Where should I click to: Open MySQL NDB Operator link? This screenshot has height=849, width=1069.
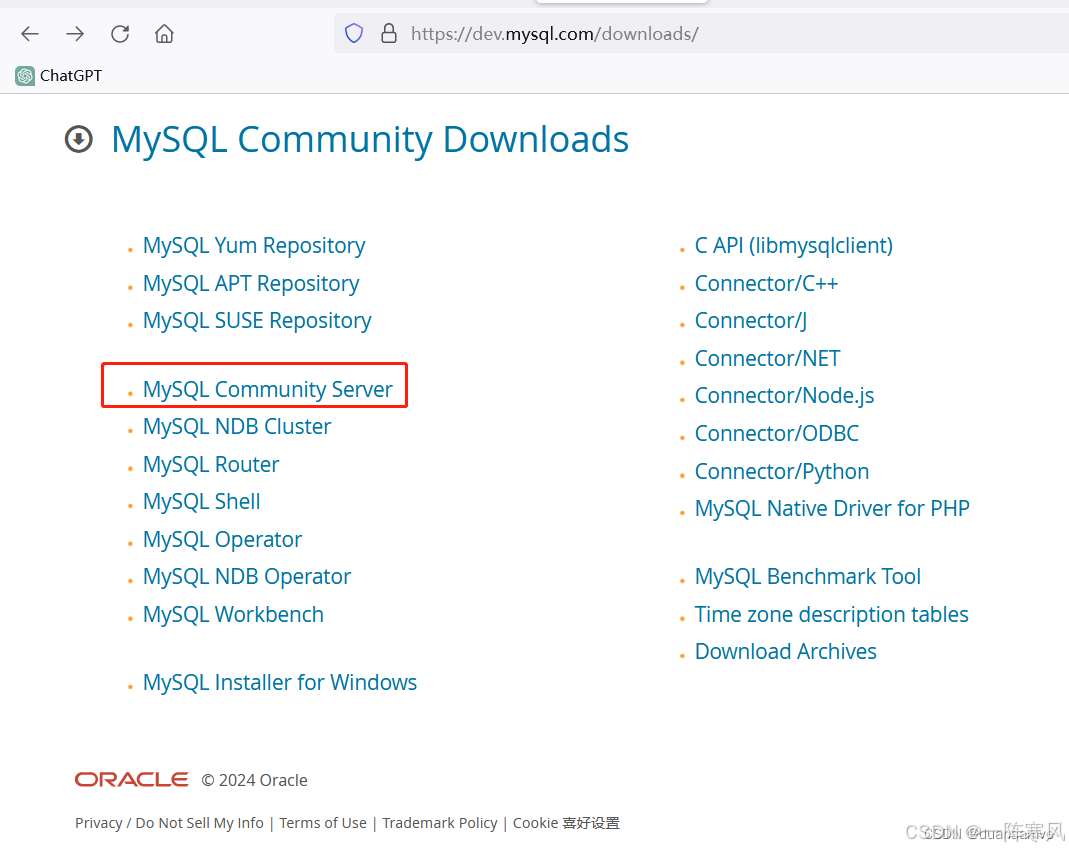[247, 577]
